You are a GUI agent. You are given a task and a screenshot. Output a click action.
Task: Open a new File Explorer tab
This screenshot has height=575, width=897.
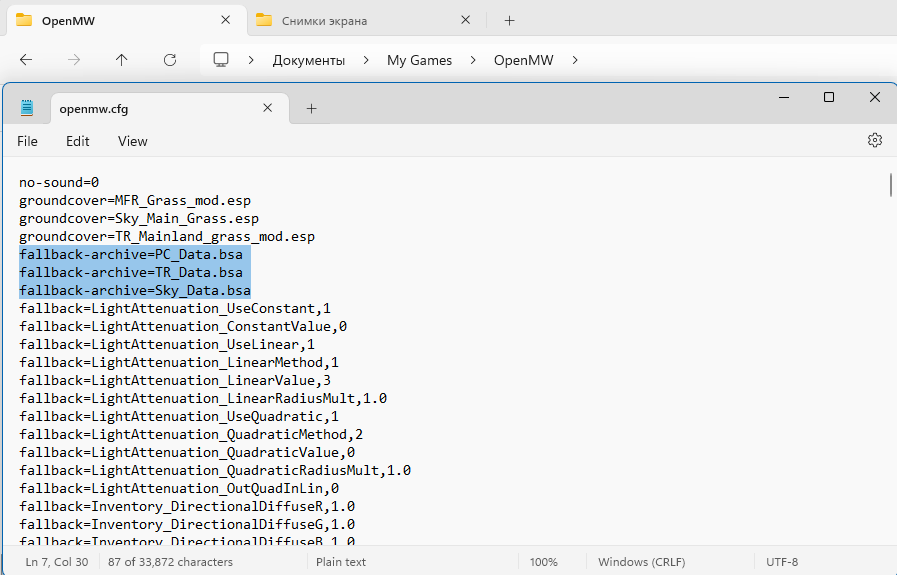coord(509,20)
